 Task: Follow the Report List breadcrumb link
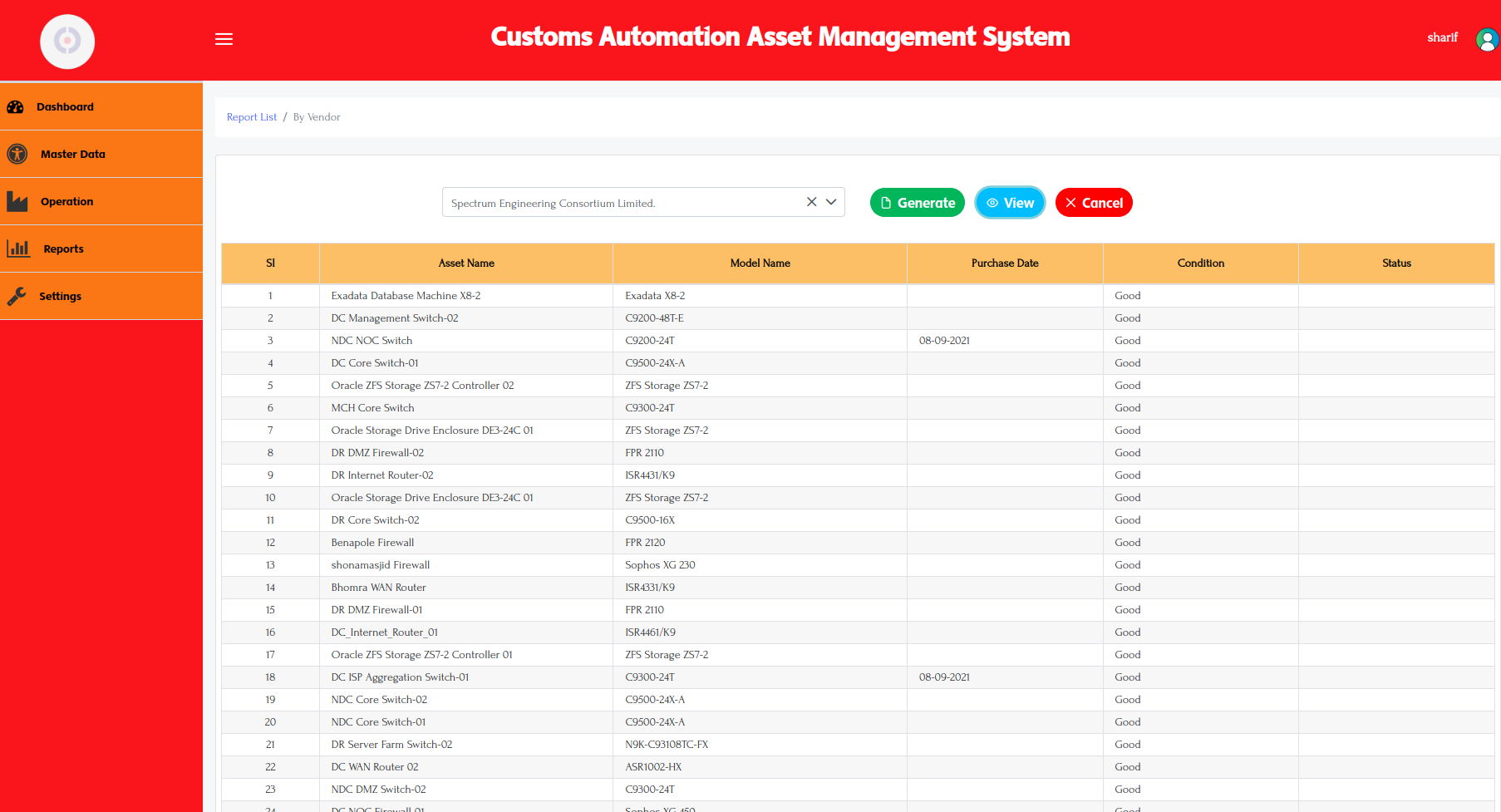tap(251, 117)
